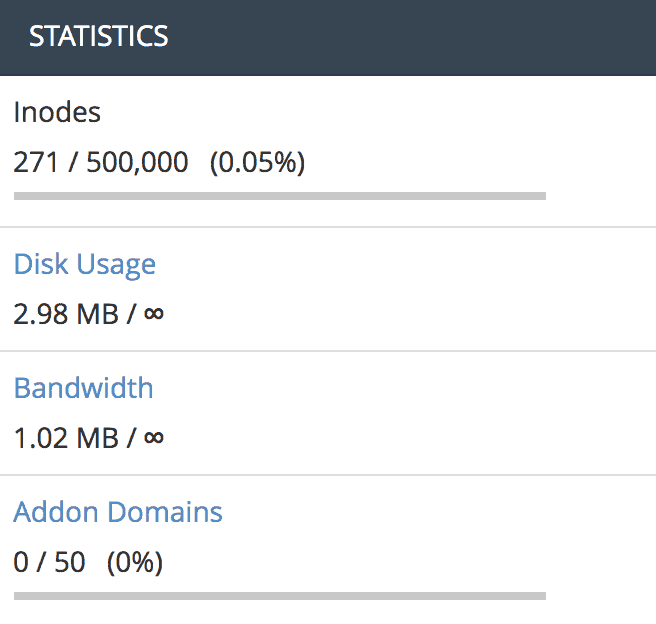Screen dimensions: 656x624
Task: Click the divider line below Disk Usage
Action: 328,351
